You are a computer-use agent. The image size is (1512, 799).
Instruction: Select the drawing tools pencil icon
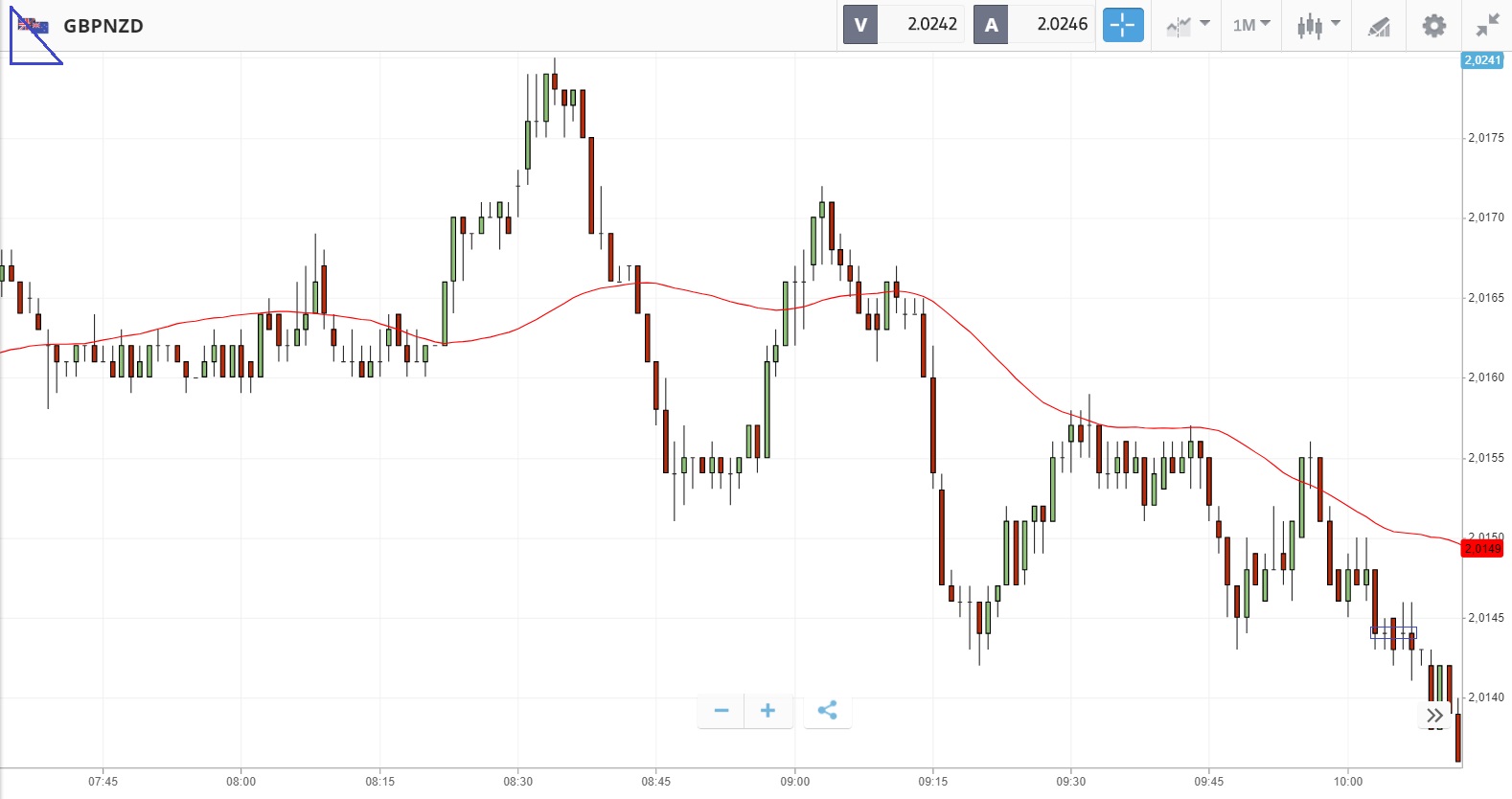(x=1379, y=27)
